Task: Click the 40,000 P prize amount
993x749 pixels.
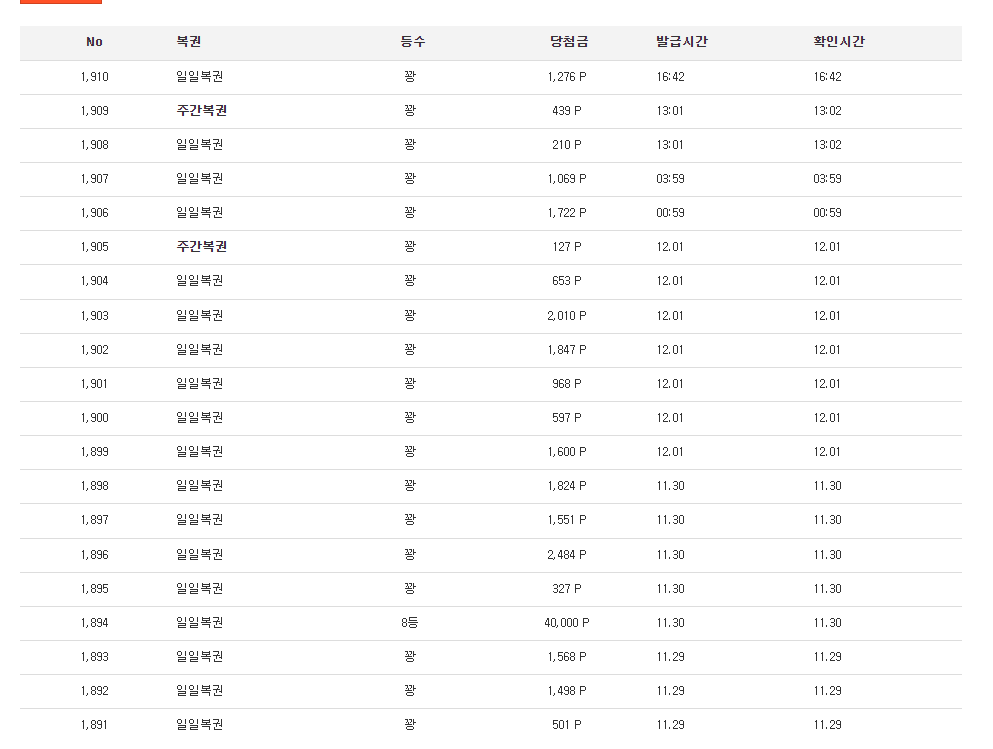Action: coord(567,623)
